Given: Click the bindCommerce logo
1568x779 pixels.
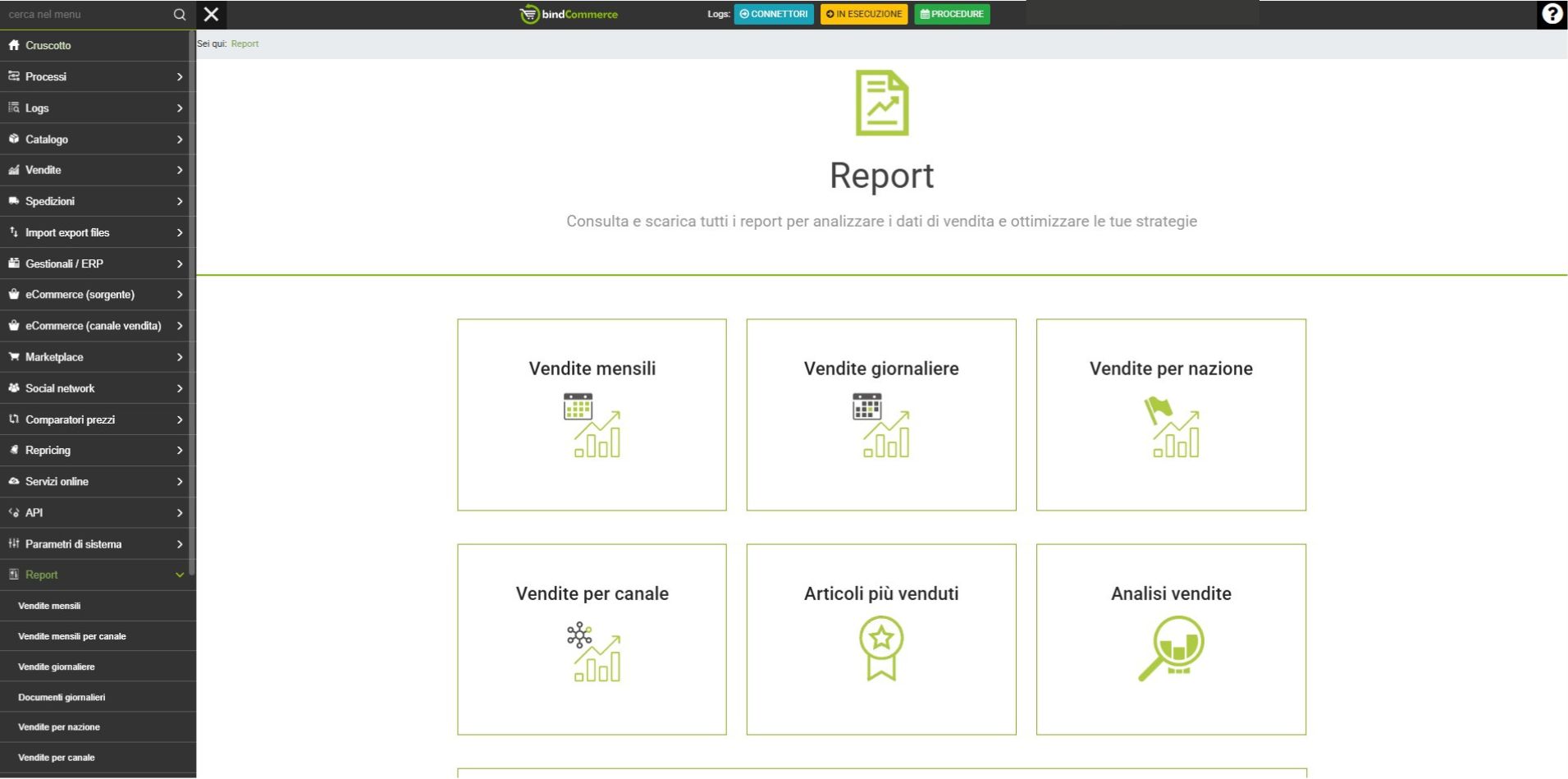Looking at the screenshot, I should [x=569, y=14].
